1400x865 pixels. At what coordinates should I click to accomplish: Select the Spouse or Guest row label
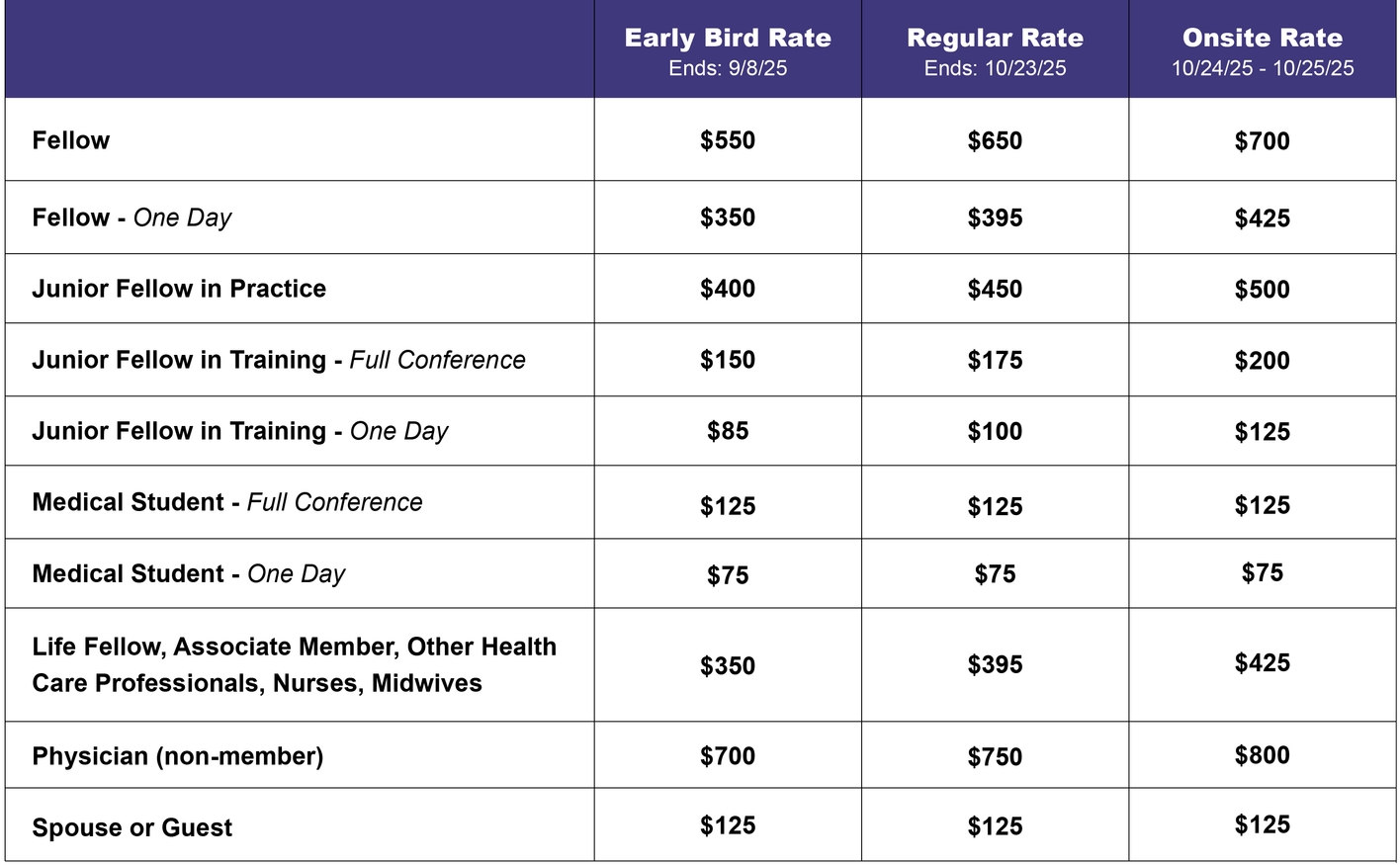[132, 827]
